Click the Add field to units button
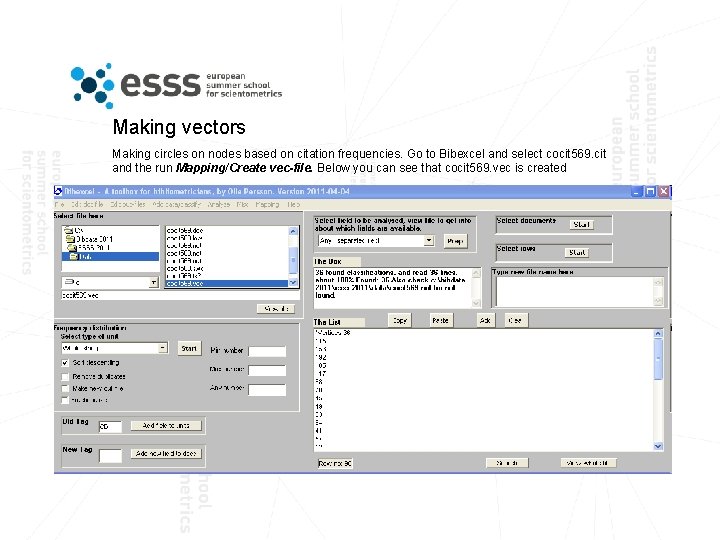The width and height of the screenshot is (720, 540). [x=166, y=426]
